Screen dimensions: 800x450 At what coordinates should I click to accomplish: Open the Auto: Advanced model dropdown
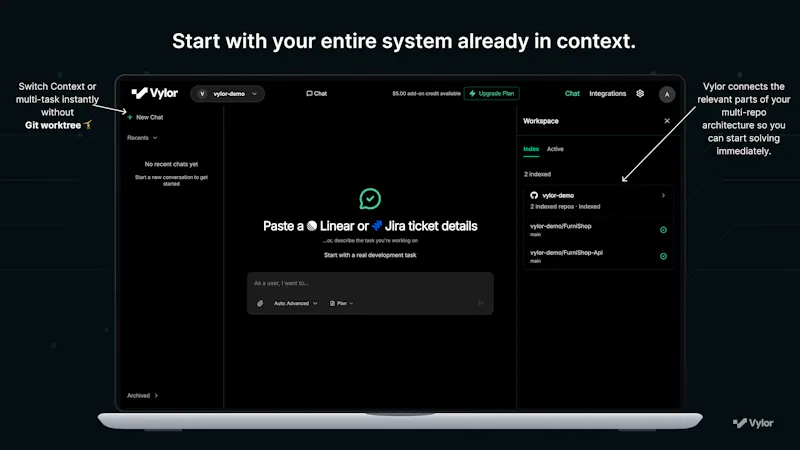(295, 303)
